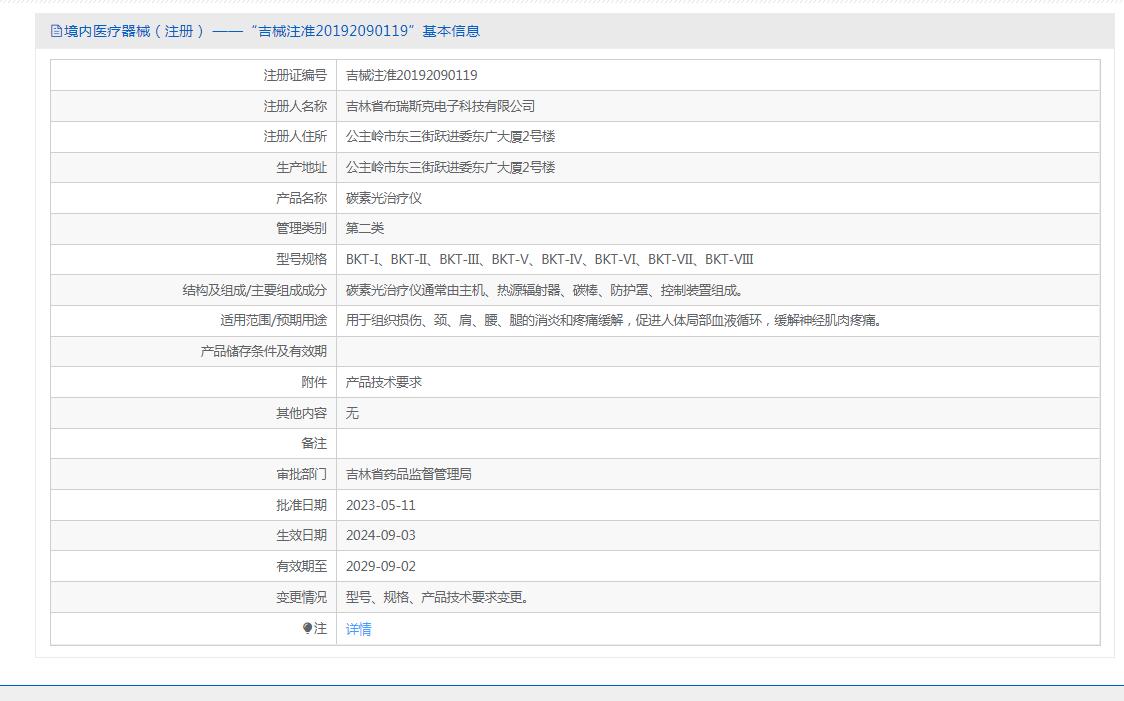The height and width of the screenshot is (701, 1124).
Task: Select approving department 吉林省药品监督管理局
Action: pos(409,474)
